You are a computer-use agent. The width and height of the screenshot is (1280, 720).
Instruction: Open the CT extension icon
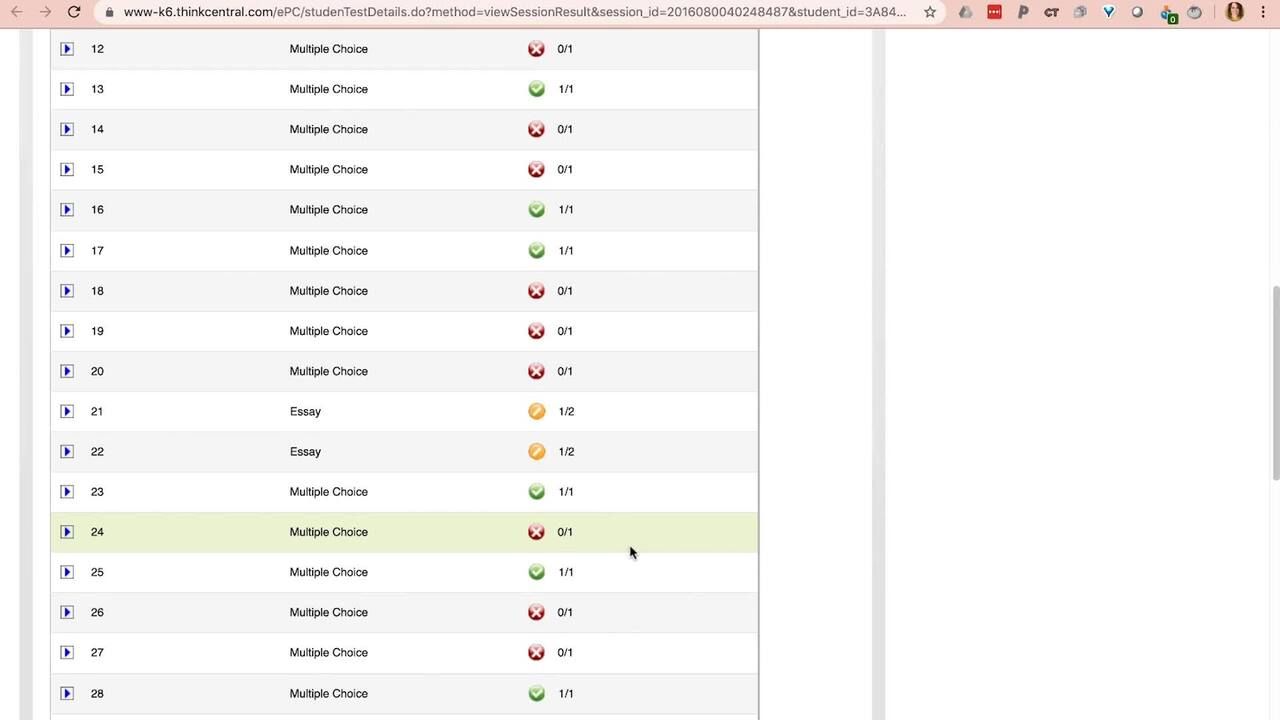pyautogui.click(x=1051, y=12)
